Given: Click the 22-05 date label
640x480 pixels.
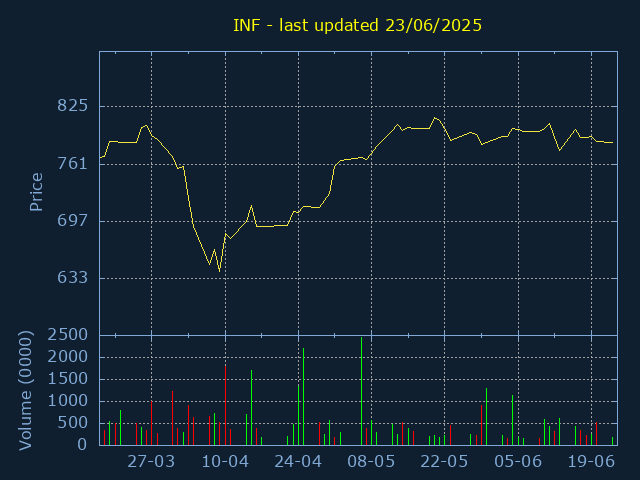Looking at the screenshot, I should 444,462.
